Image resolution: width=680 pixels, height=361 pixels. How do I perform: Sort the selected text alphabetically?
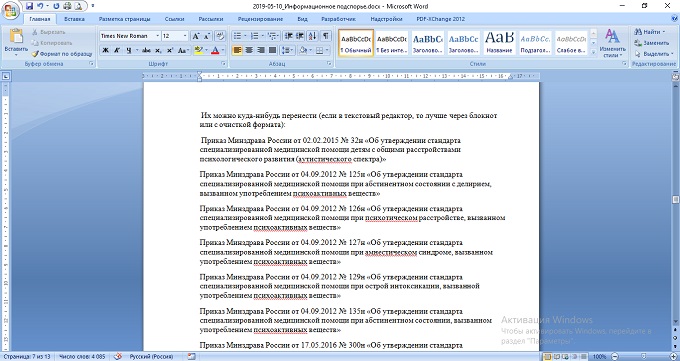(312, 36)
